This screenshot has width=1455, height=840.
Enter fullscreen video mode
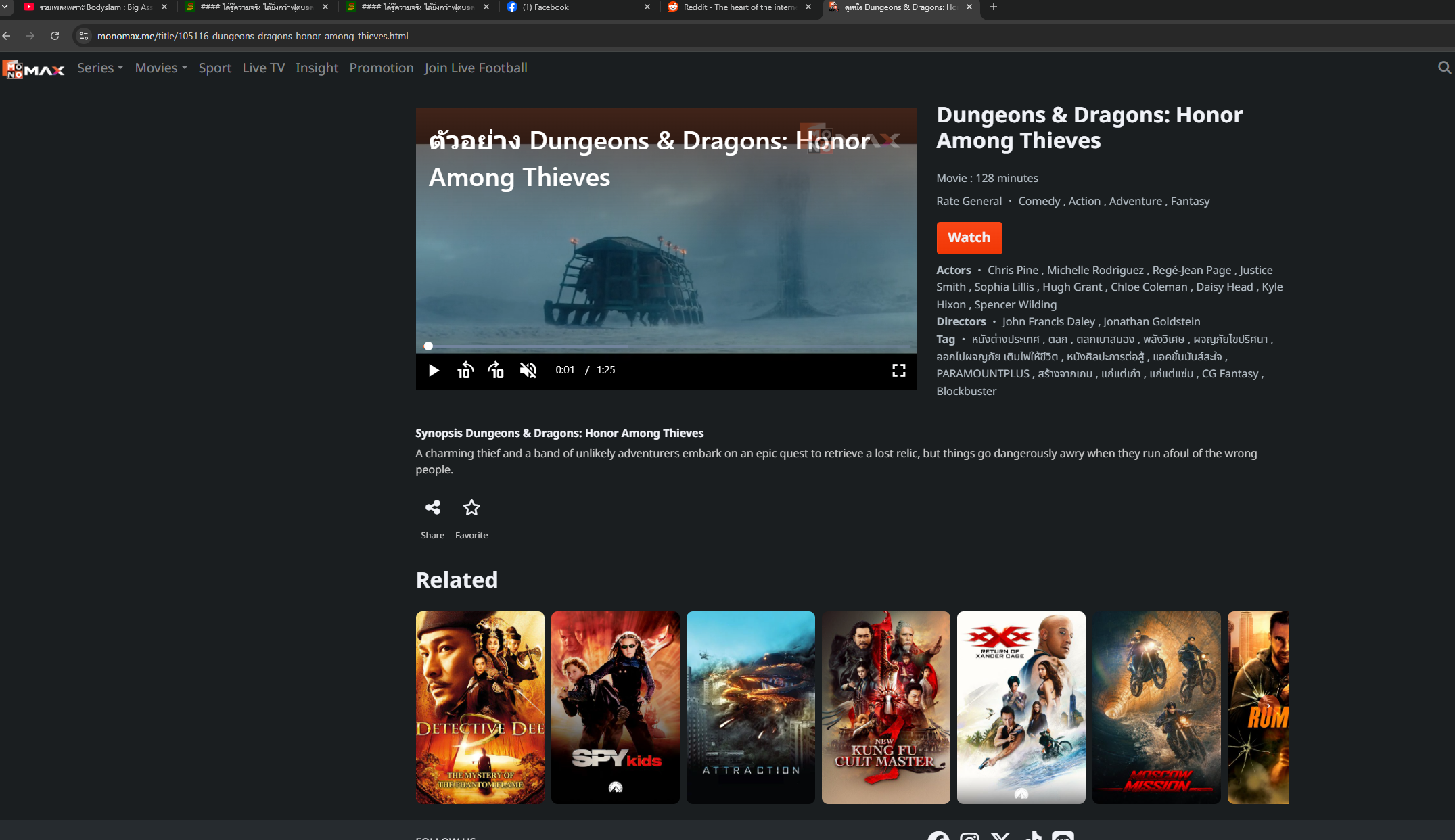898,370
